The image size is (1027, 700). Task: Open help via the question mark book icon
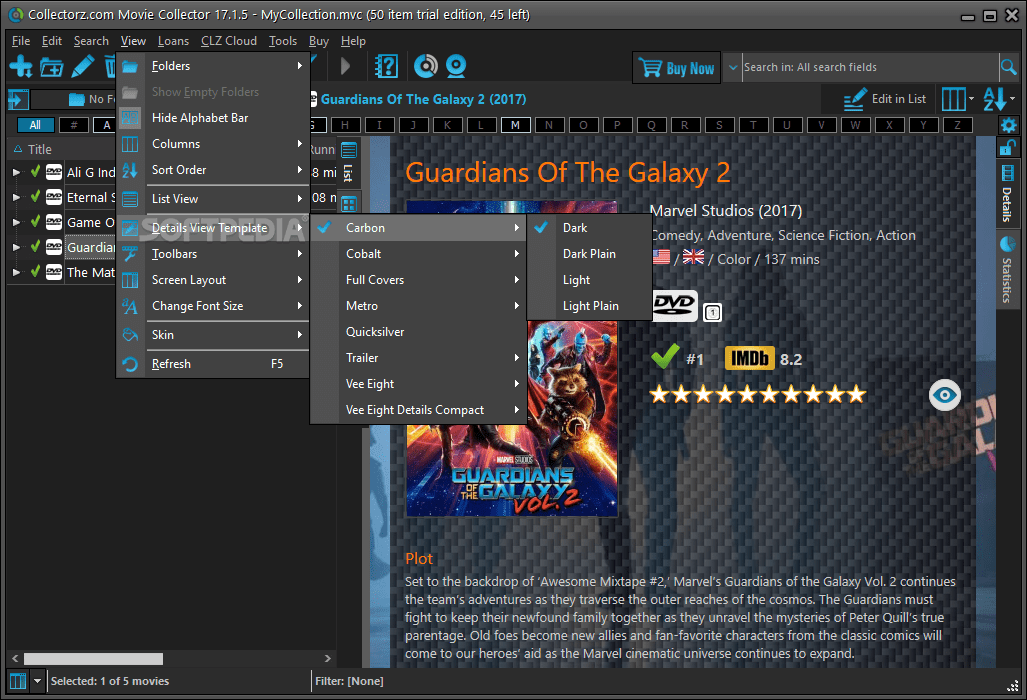[387, 66]
